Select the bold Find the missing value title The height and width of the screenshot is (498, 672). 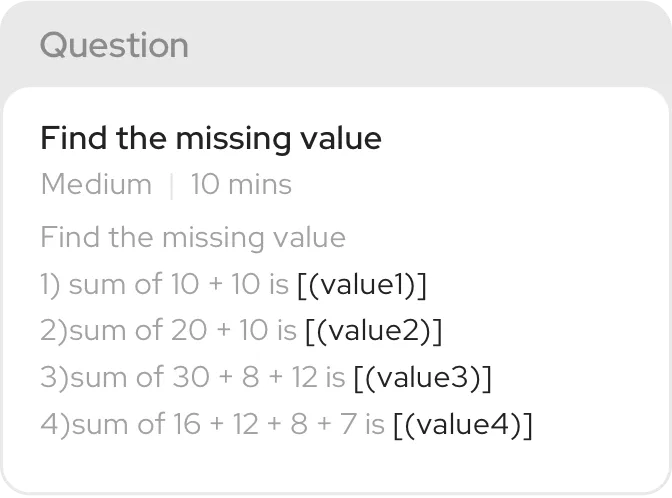click(211, 139)
